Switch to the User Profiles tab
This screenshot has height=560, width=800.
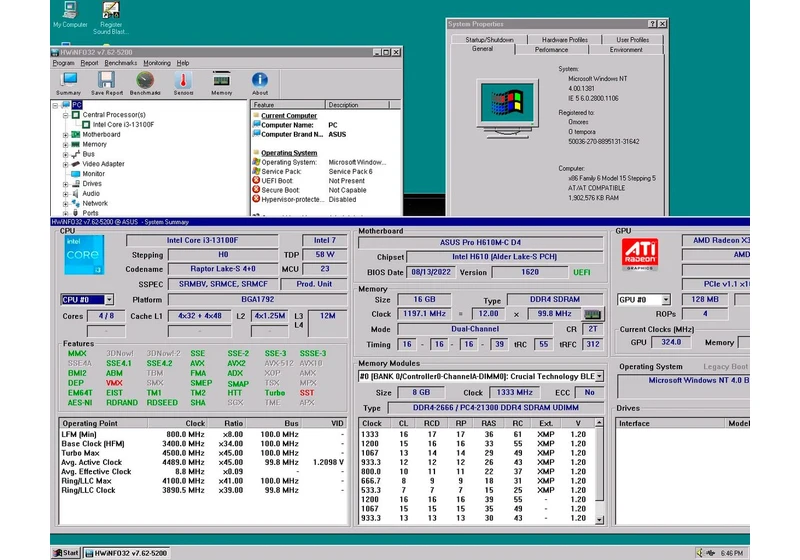pos(633,39)
